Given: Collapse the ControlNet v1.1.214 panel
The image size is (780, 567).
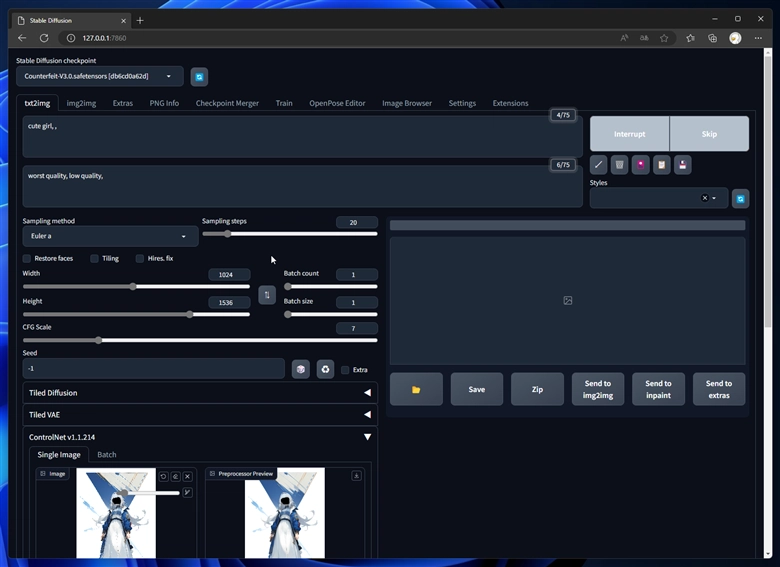Looking at the screenshot, I should click(367, 437).
